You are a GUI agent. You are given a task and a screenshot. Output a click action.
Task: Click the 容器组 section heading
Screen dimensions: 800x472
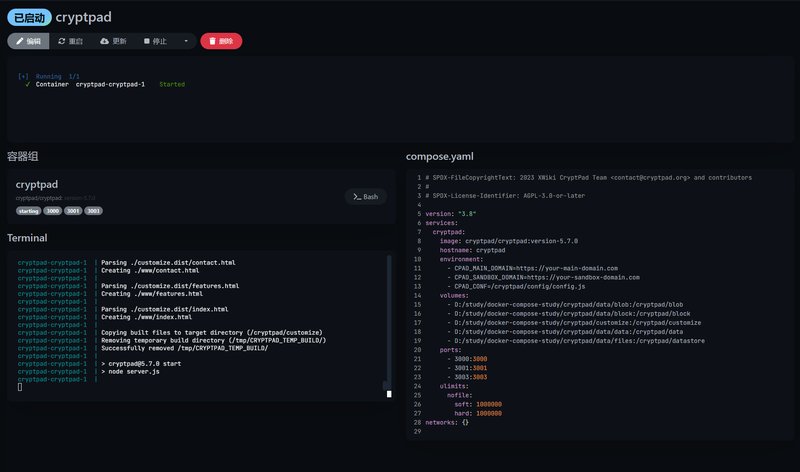(22, 157)
